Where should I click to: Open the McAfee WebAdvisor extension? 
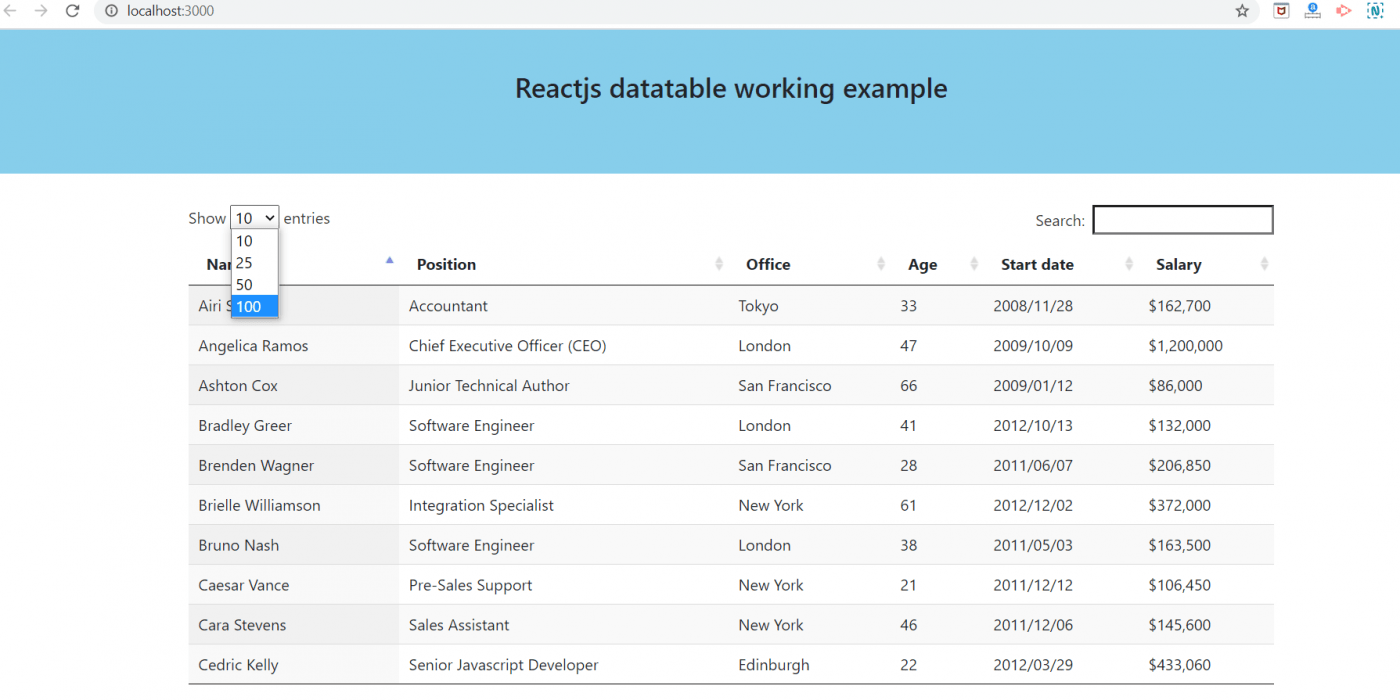(x=1281, y=11)
